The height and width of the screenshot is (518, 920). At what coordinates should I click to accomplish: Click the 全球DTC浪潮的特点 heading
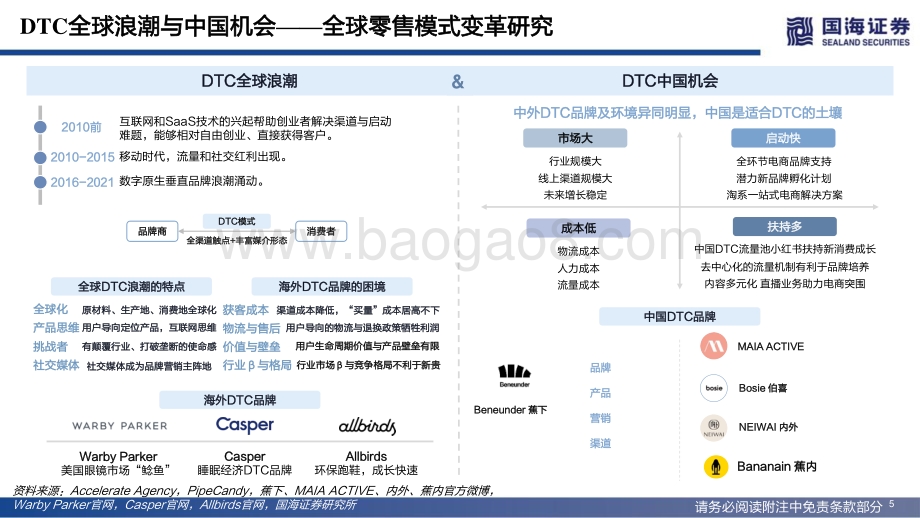pos(131,286)
